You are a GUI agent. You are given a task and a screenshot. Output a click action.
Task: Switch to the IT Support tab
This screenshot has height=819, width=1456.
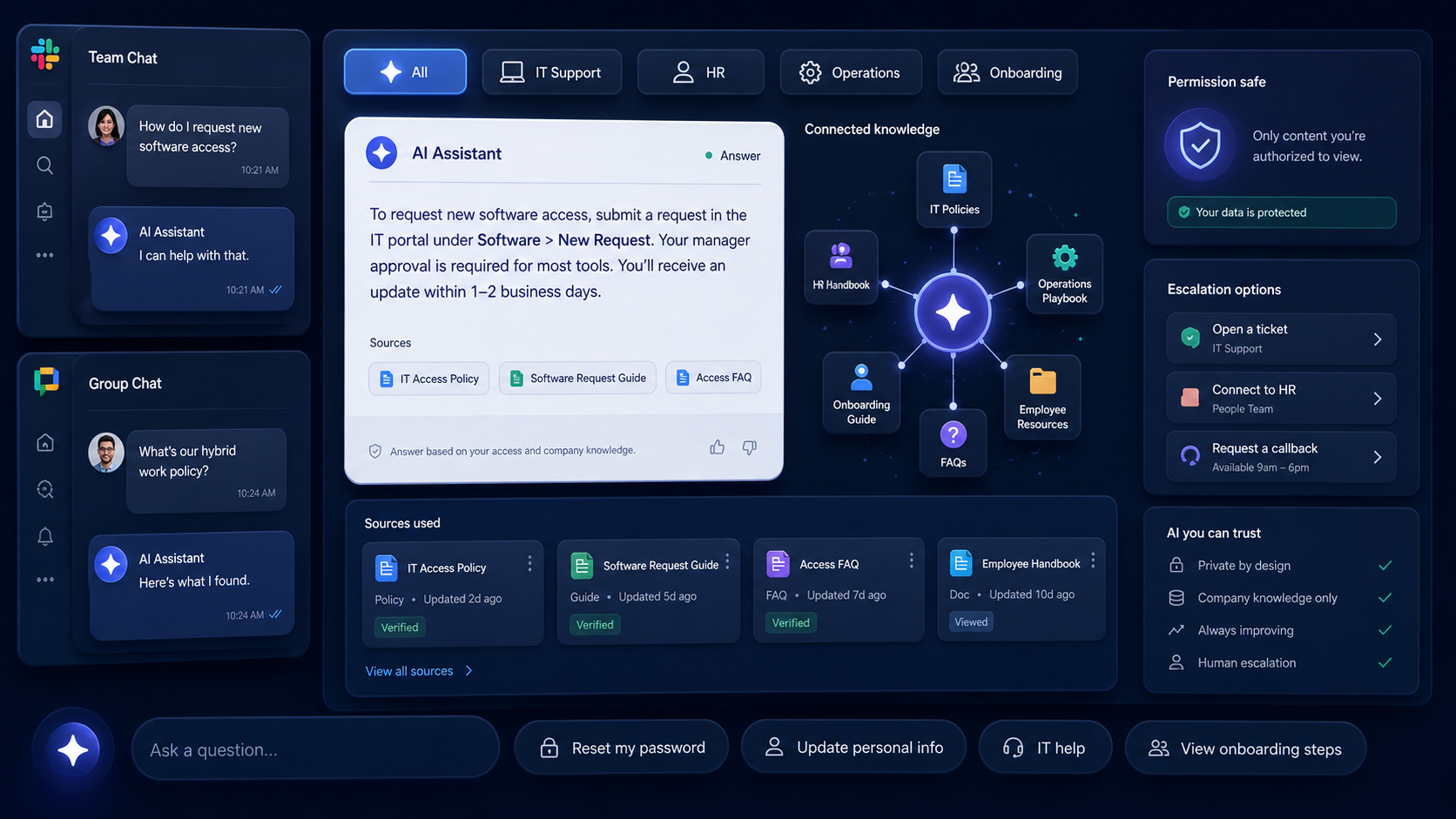[552, 72]
